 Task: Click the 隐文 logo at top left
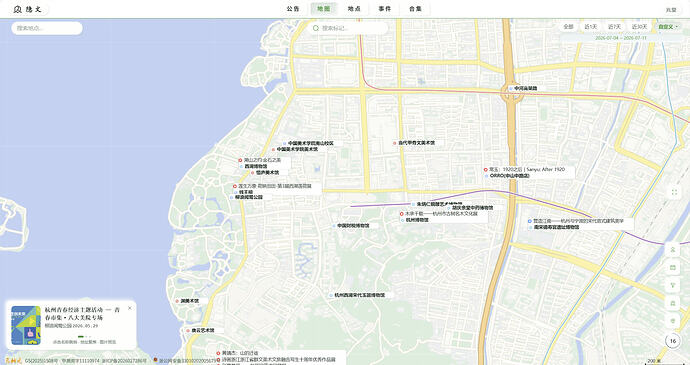click(28, 9)
